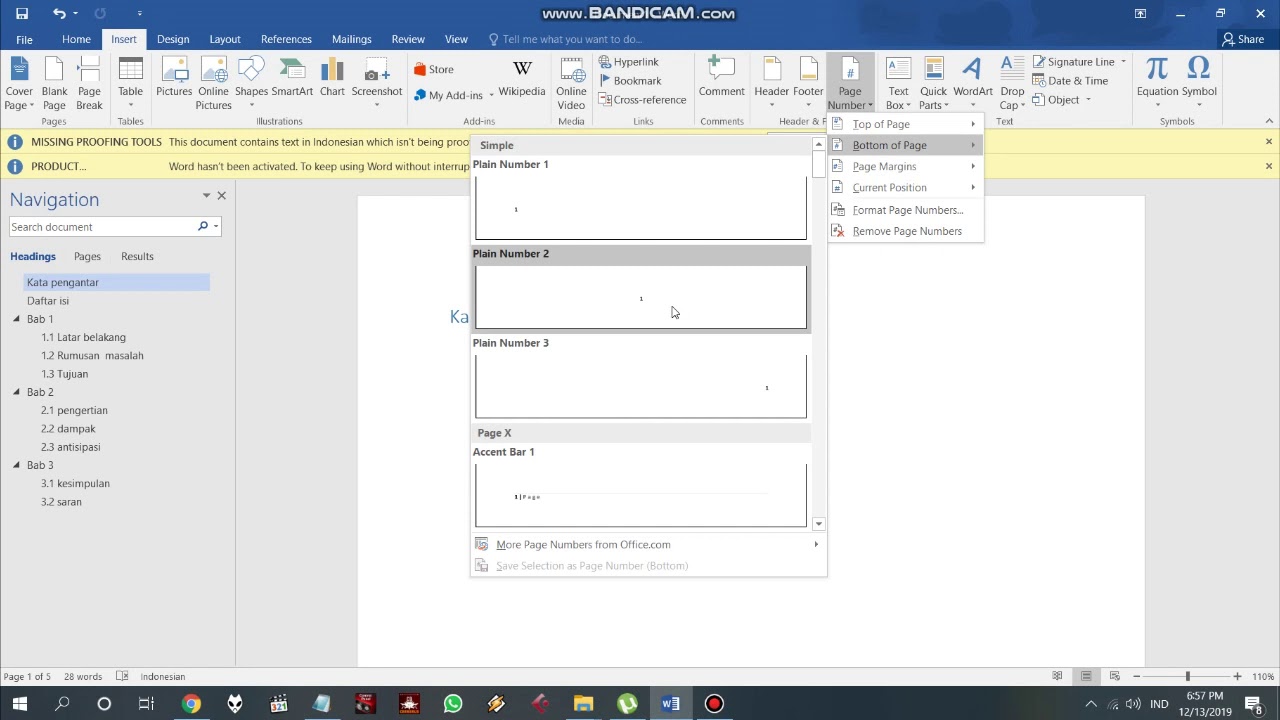The height and width of the screenshot is (720, 1280).
Task: Add a Bookmark
Action: 630,81
